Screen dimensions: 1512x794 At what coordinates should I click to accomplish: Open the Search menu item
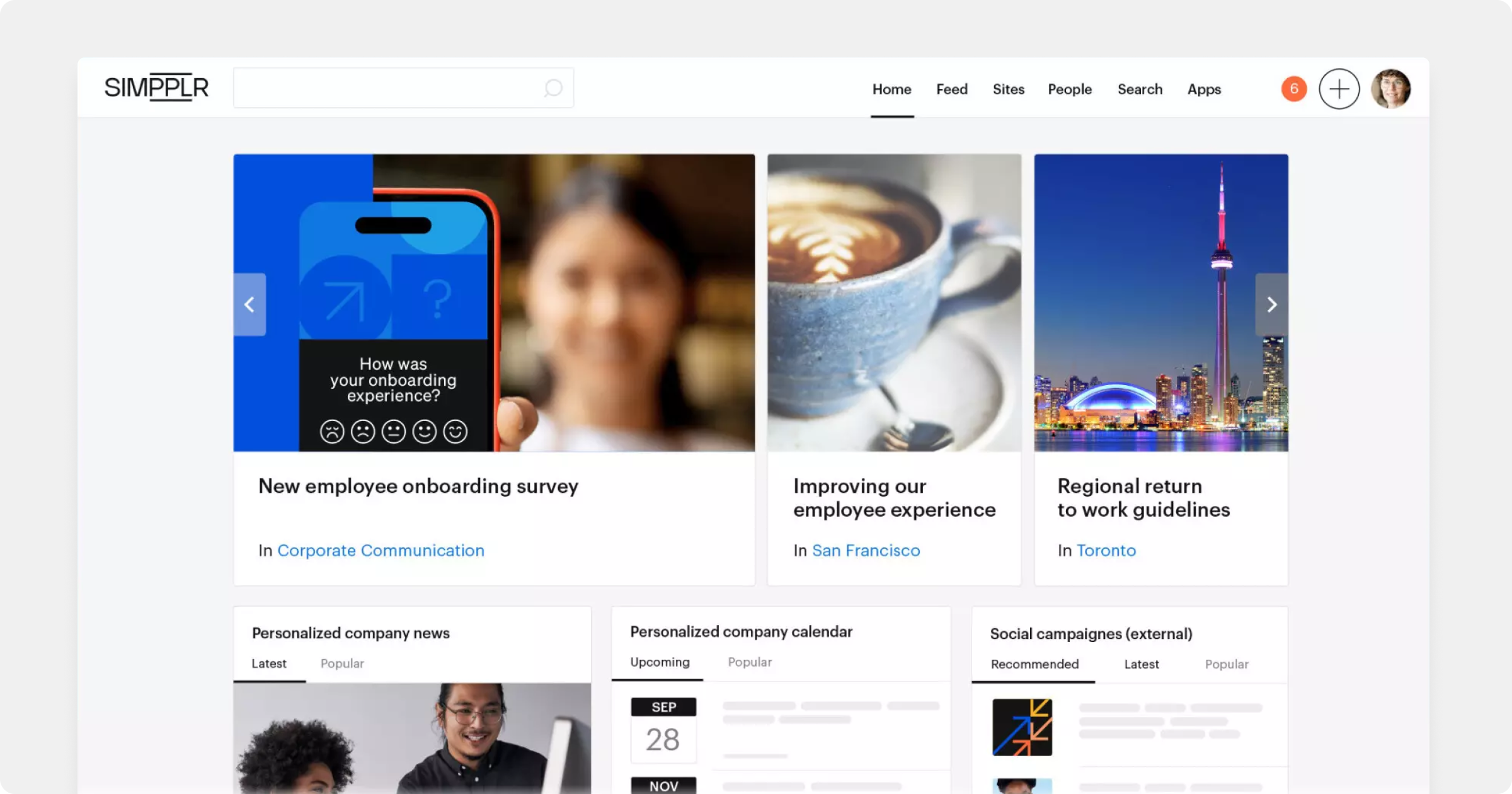click(x=1140, y=89)
